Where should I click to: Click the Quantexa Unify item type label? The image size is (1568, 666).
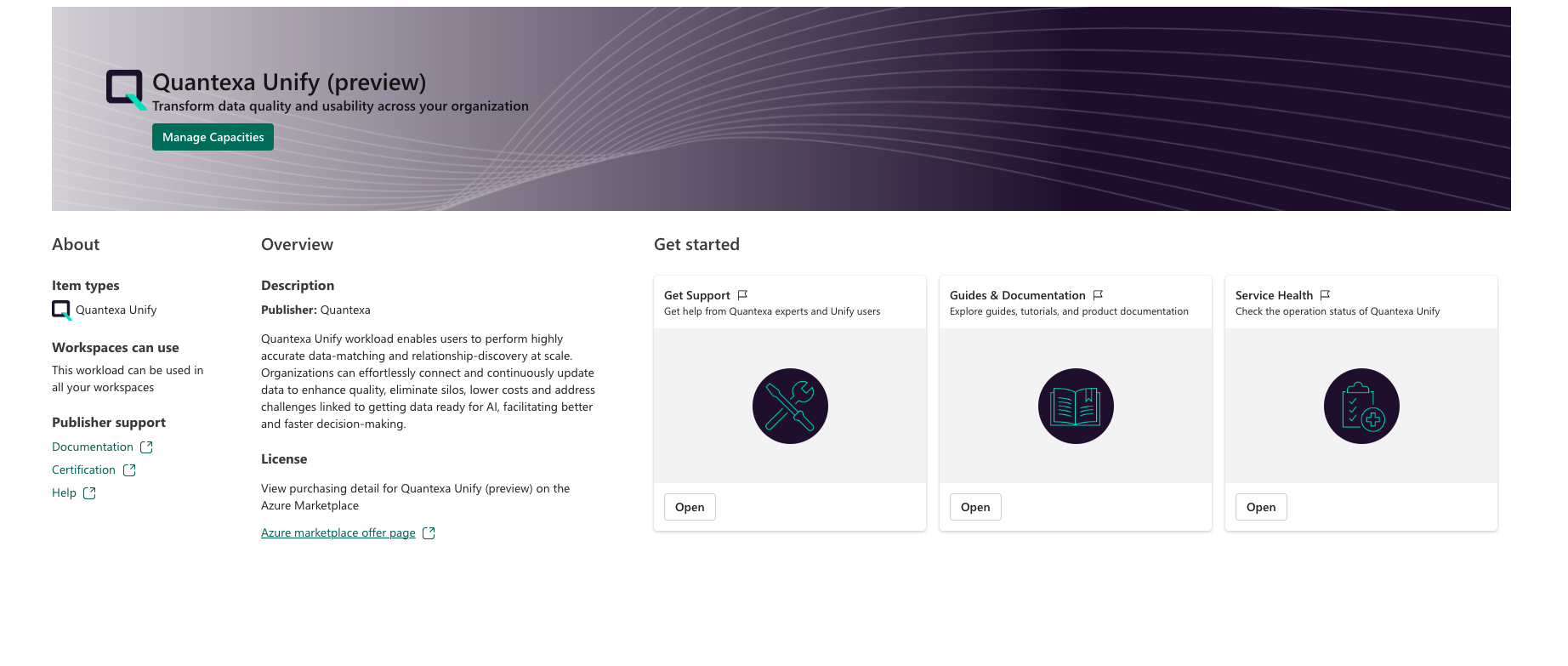click(116, 310)
